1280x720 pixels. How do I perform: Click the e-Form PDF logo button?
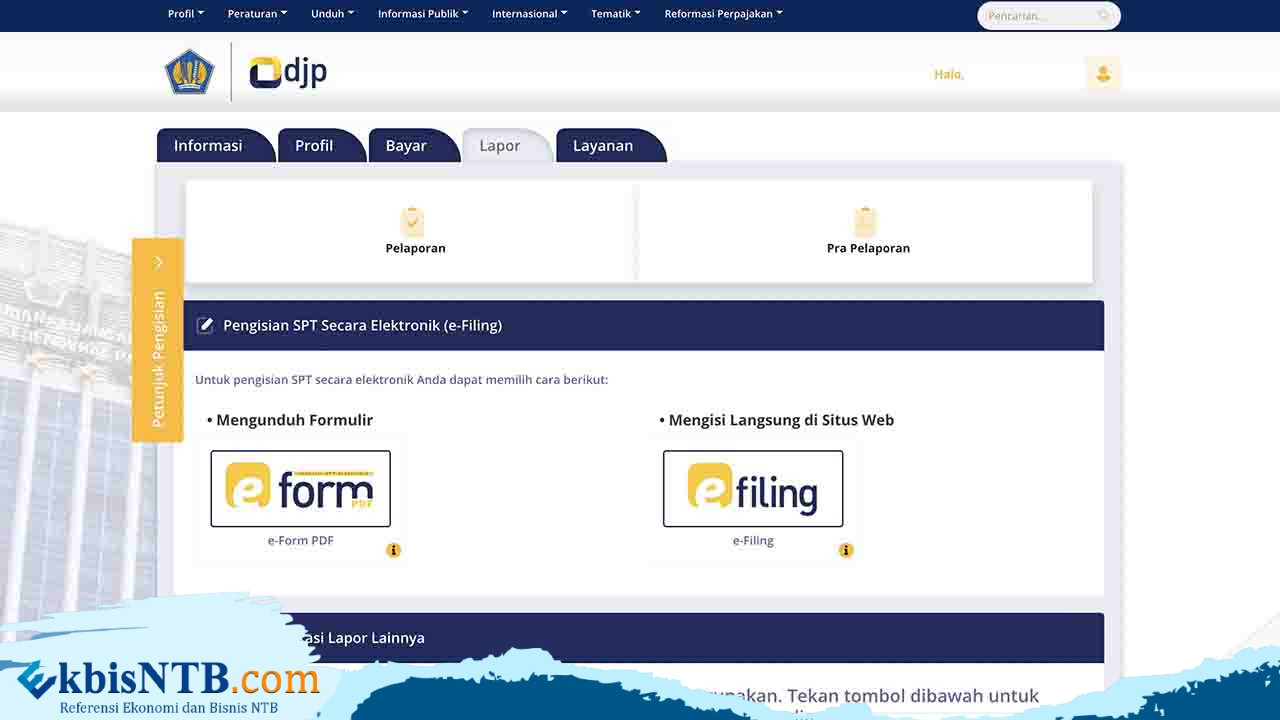[300, 489]
